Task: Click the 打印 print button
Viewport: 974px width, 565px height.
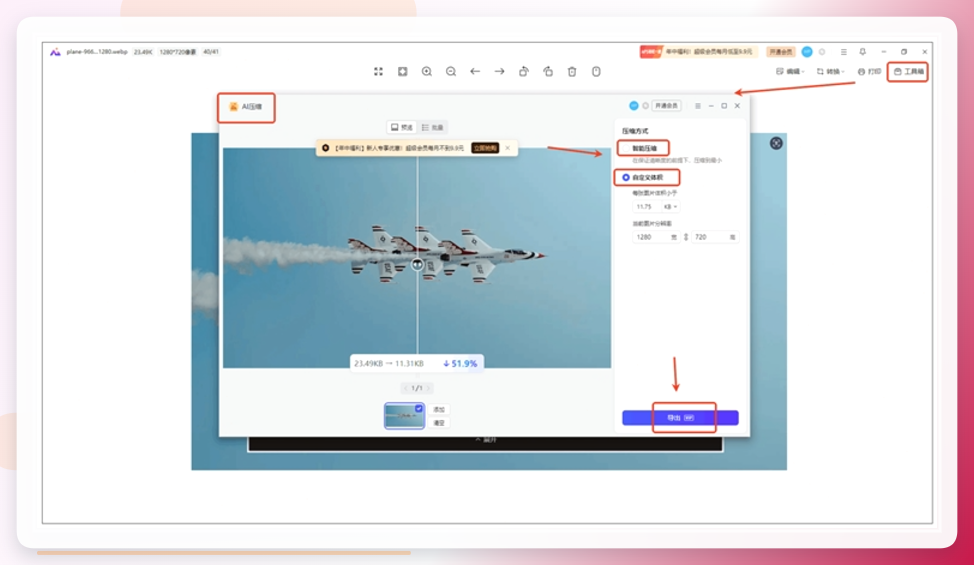Action: click(x=869, y=71)
